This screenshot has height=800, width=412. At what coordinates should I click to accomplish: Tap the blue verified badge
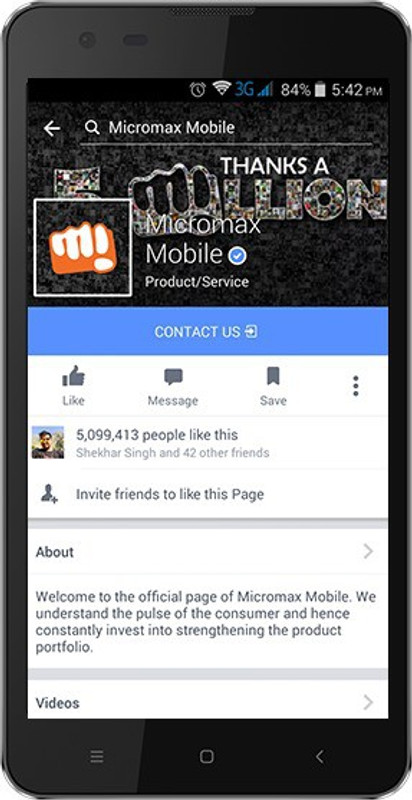pyautogui.click(x=237, y=256)
